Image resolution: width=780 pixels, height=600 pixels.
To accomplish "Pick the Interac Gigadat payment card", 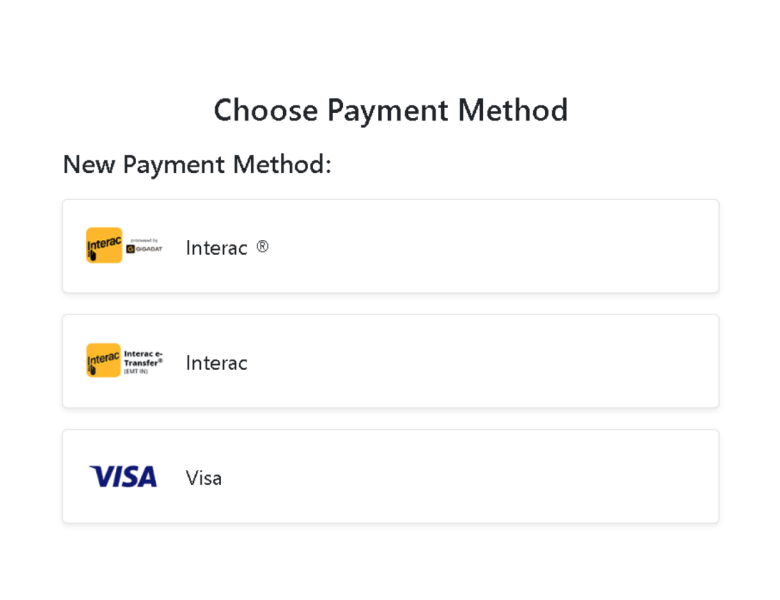I will pyautogui.click(x=450, y=246).
